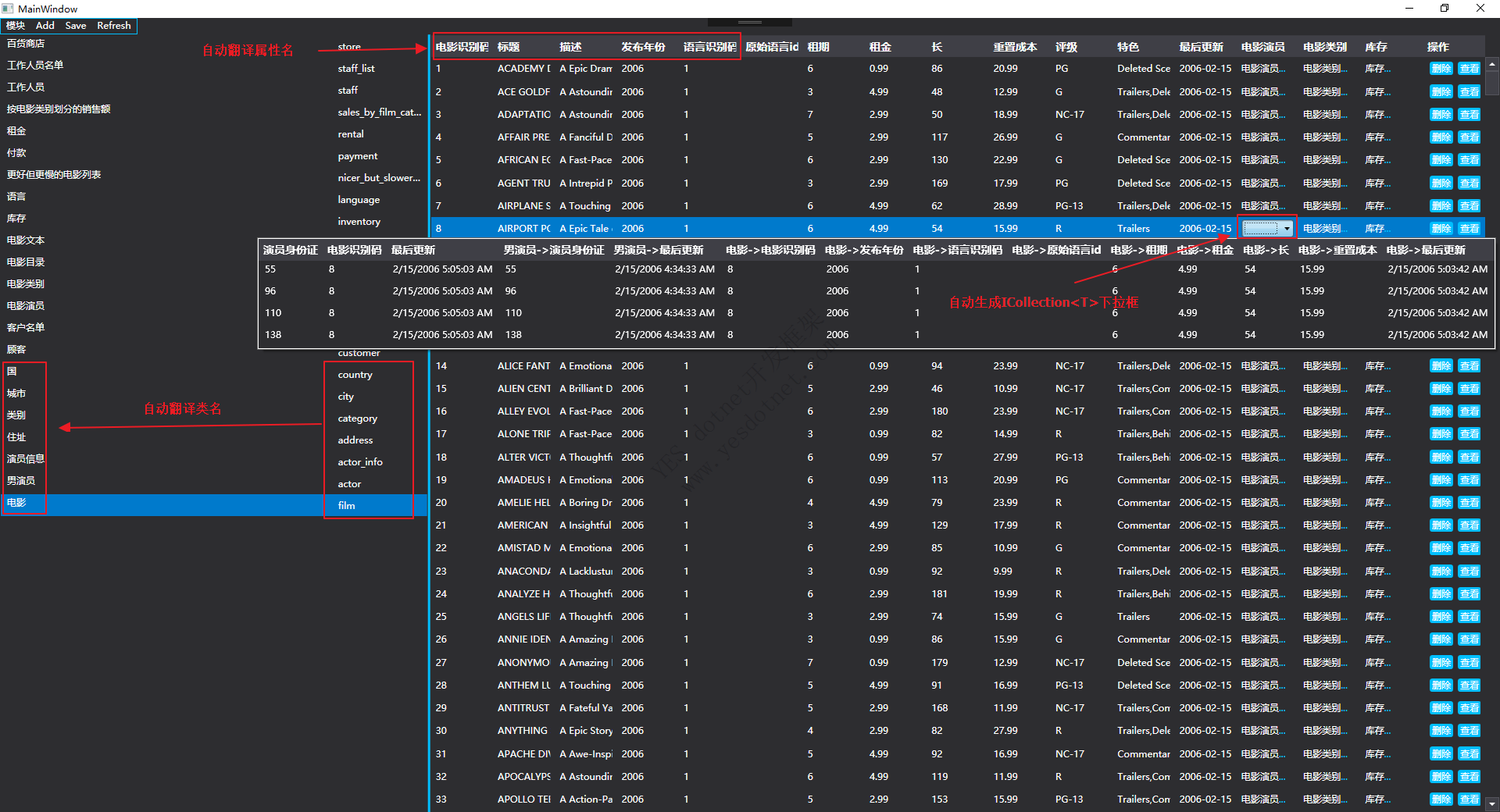
Task: Click 演员身份证 header in dropdown popup
Action: pos(291,251)
